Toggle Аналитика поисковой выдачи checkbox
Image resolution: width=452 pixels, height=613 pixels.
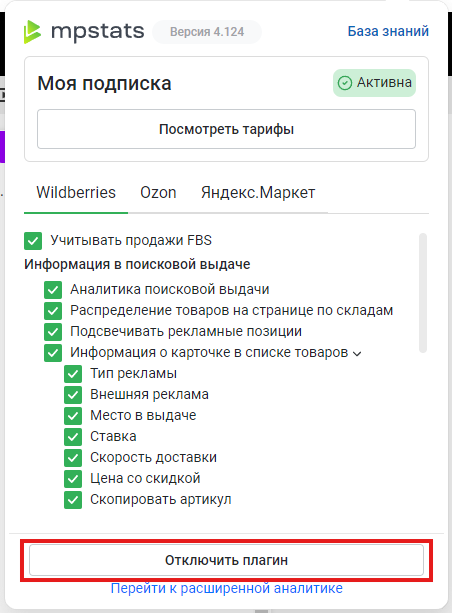(x=53, y=290)
